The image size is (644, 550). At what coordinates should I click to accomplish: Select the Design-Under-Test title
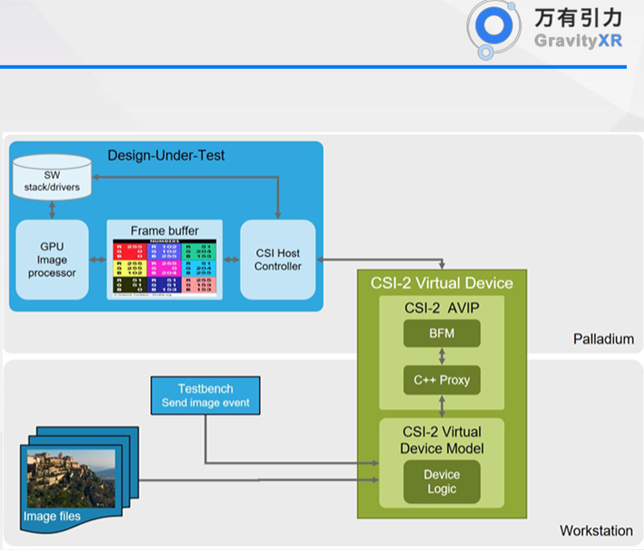tap(167, 155)
